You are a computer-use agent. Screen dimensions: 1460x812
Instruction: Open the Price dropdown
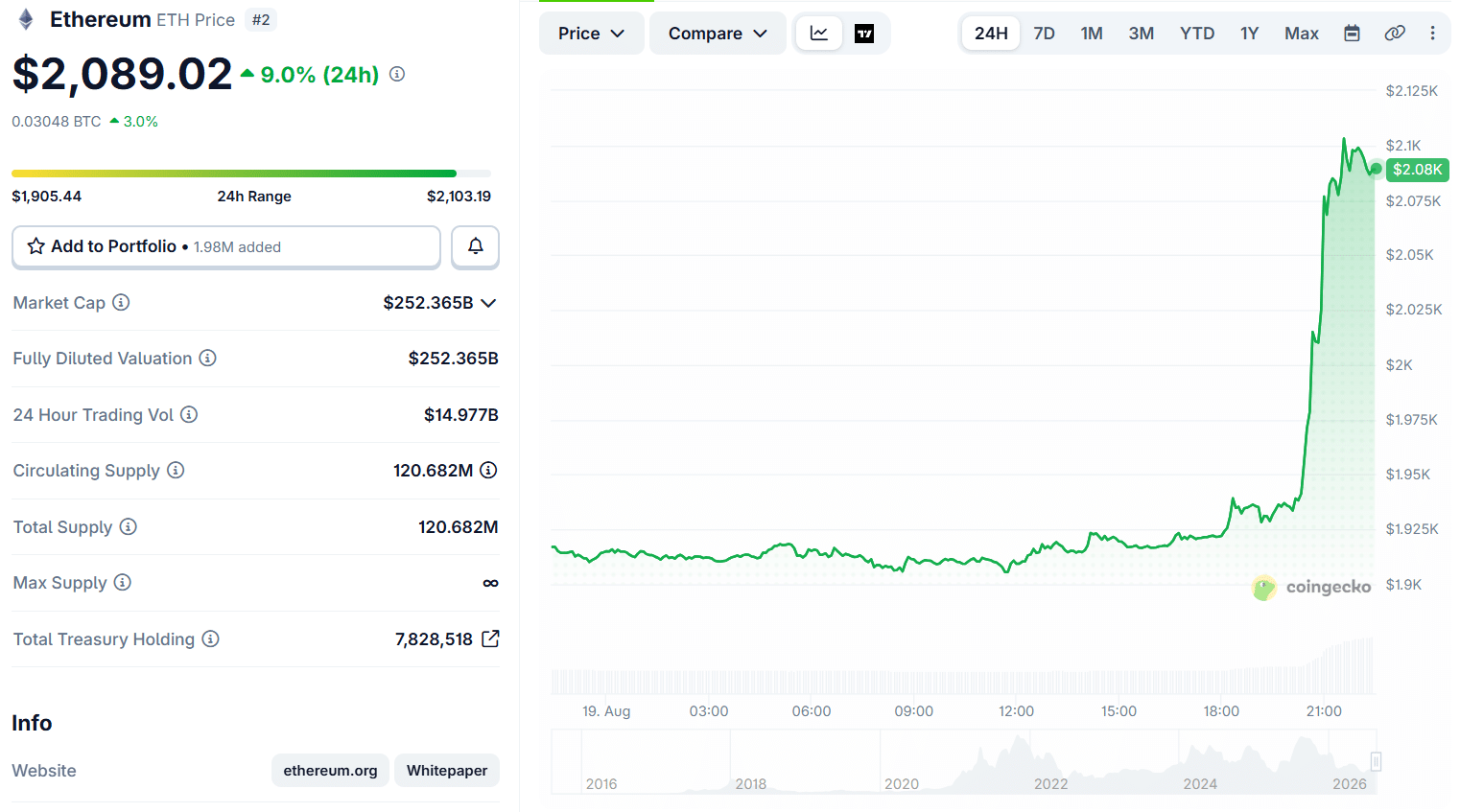591,34
